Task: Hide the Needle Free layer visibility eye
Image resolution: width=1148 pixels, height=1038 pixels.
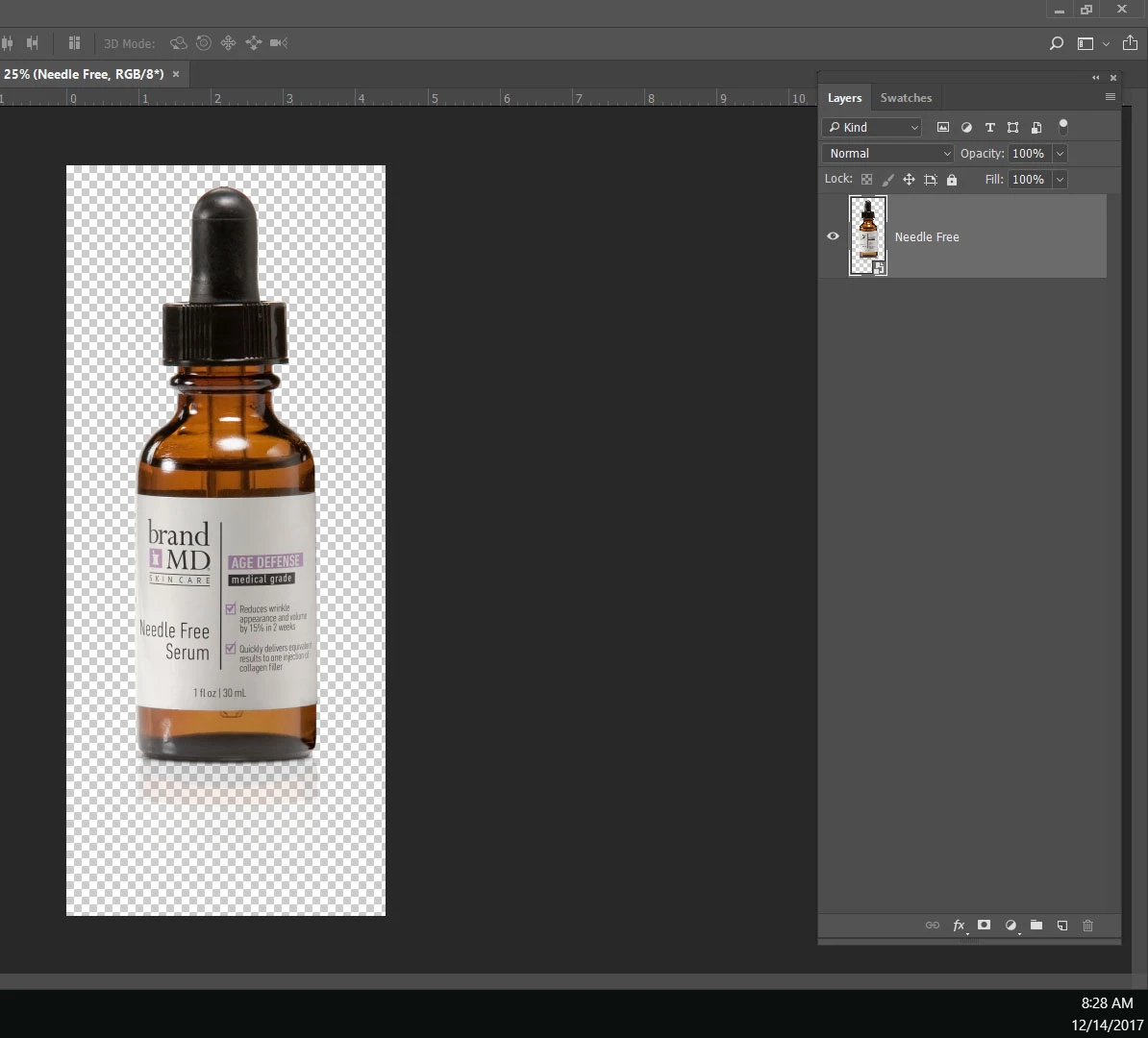Action: (833, 235)
